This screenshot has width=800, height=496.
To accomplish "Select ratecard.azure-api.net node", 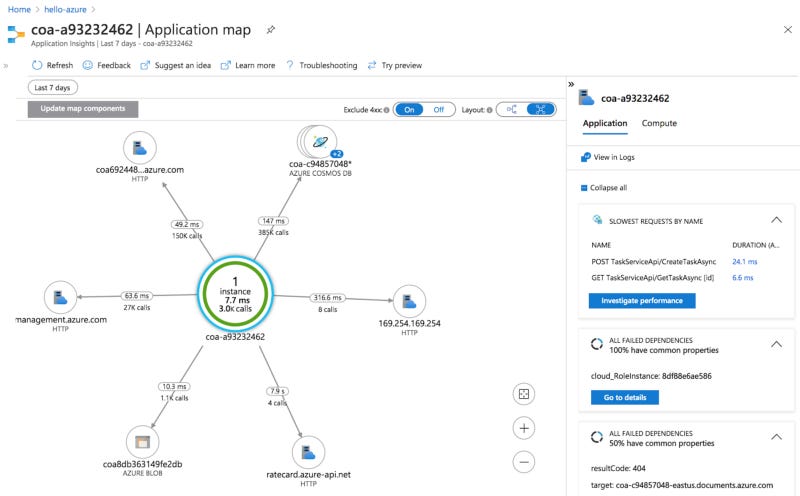I will click(308, 452).
